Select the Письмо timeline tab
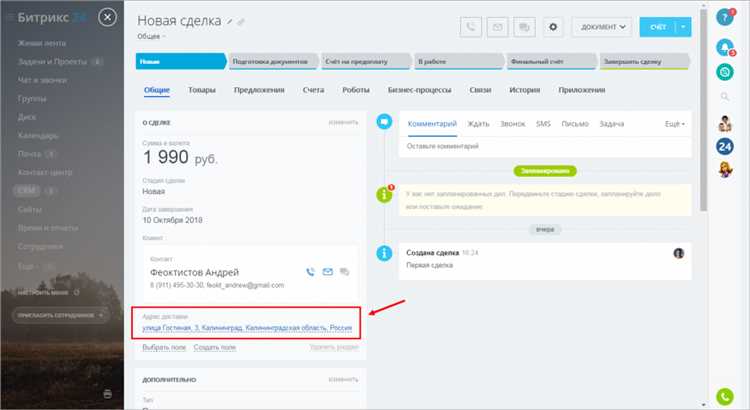 point(575,124)
